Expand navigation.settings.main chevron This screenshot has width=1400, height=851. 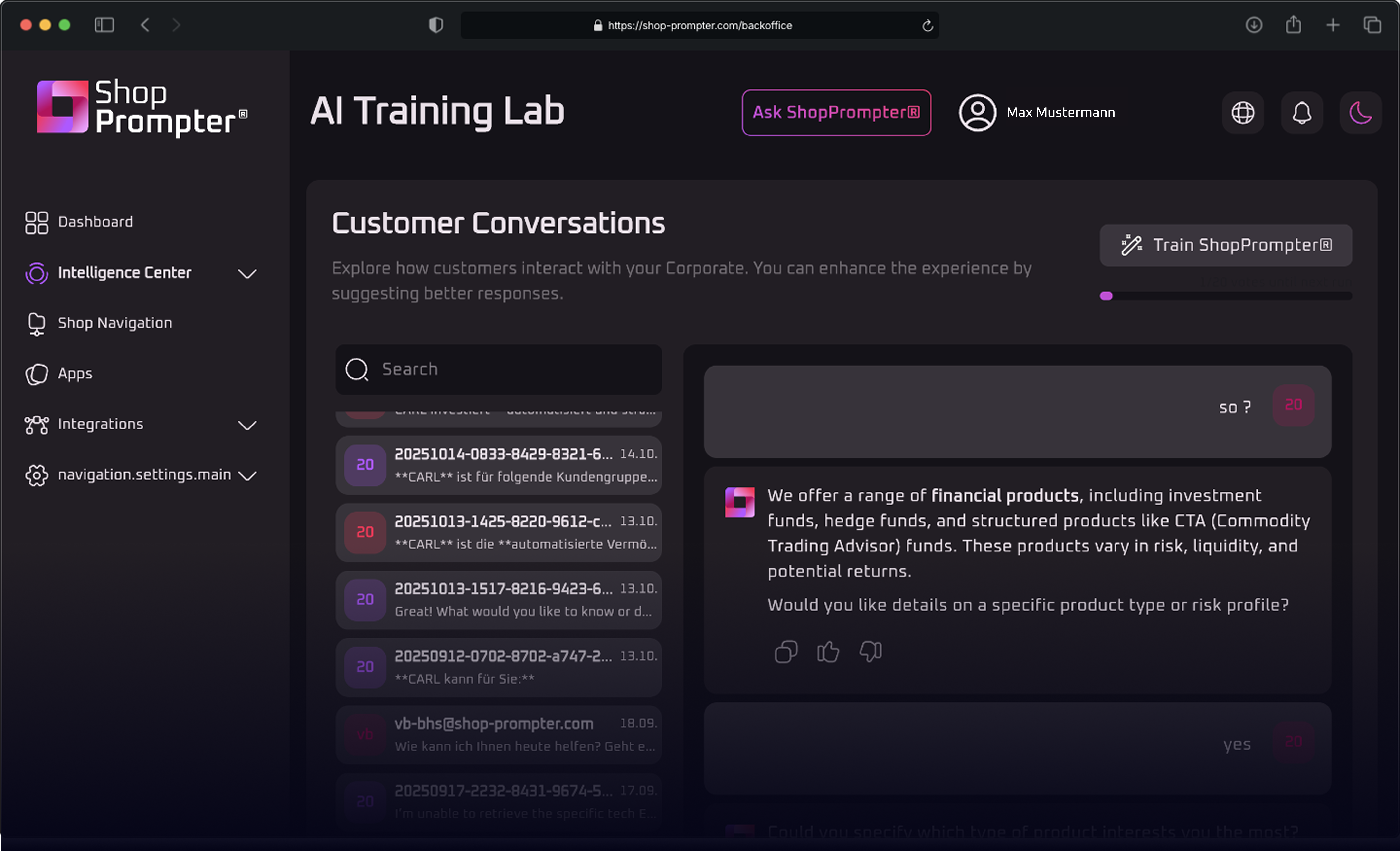coord(246,475)
